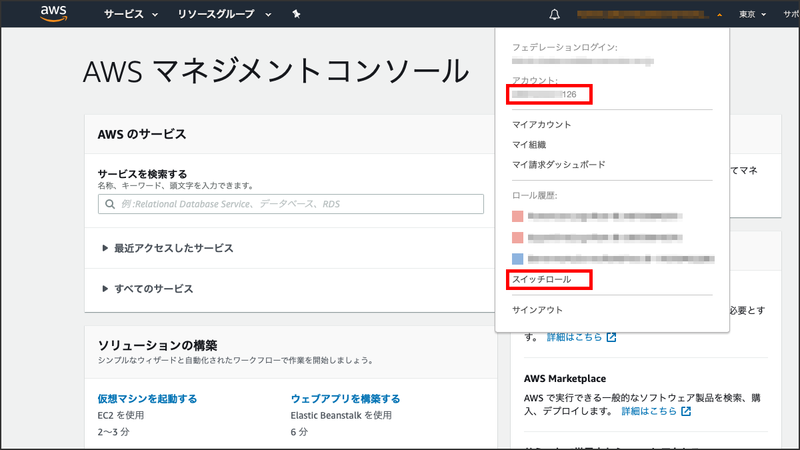
Task: Click 詳細はこちら link above AWS Marketplace
Action: point(574,337)
